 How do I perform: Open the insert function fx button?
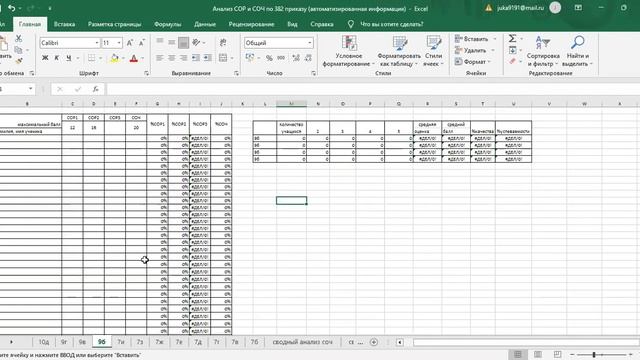96,89
